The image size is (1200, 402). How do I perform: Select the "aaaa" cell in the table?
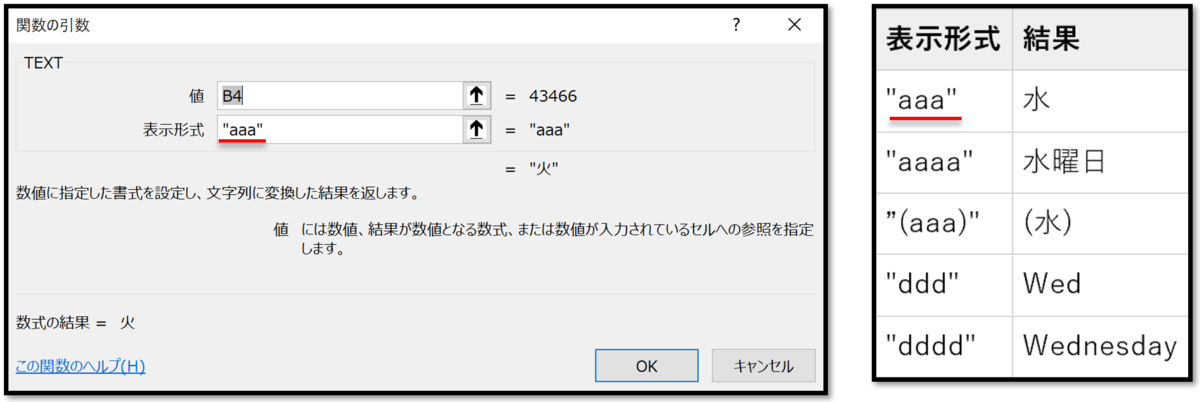coord(944,162)
